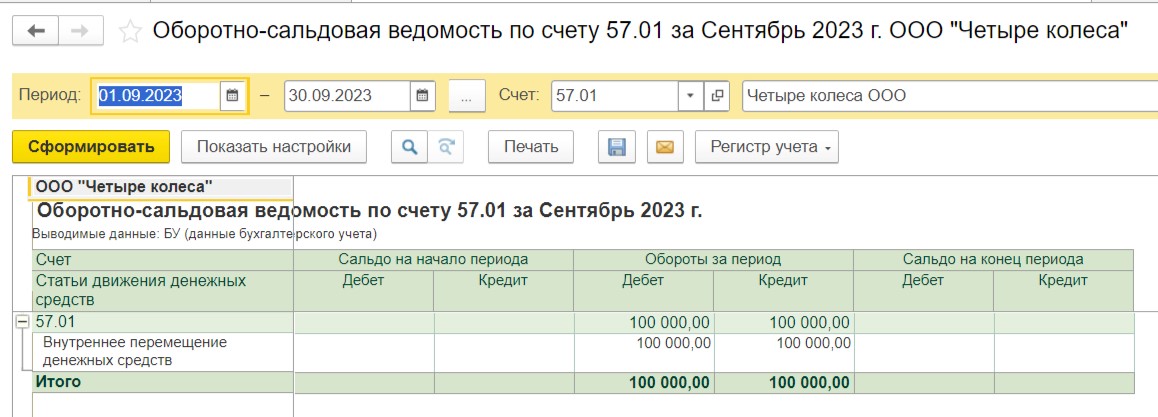
Task: Click Показать настройки button
Action: pyautogui.click(x=274, y=146)
